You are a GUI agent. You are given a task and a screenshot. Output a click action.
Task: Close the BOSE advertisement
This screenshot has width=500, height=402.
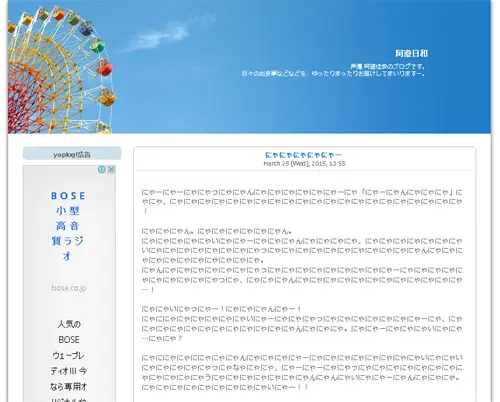[x=111, y=170]
